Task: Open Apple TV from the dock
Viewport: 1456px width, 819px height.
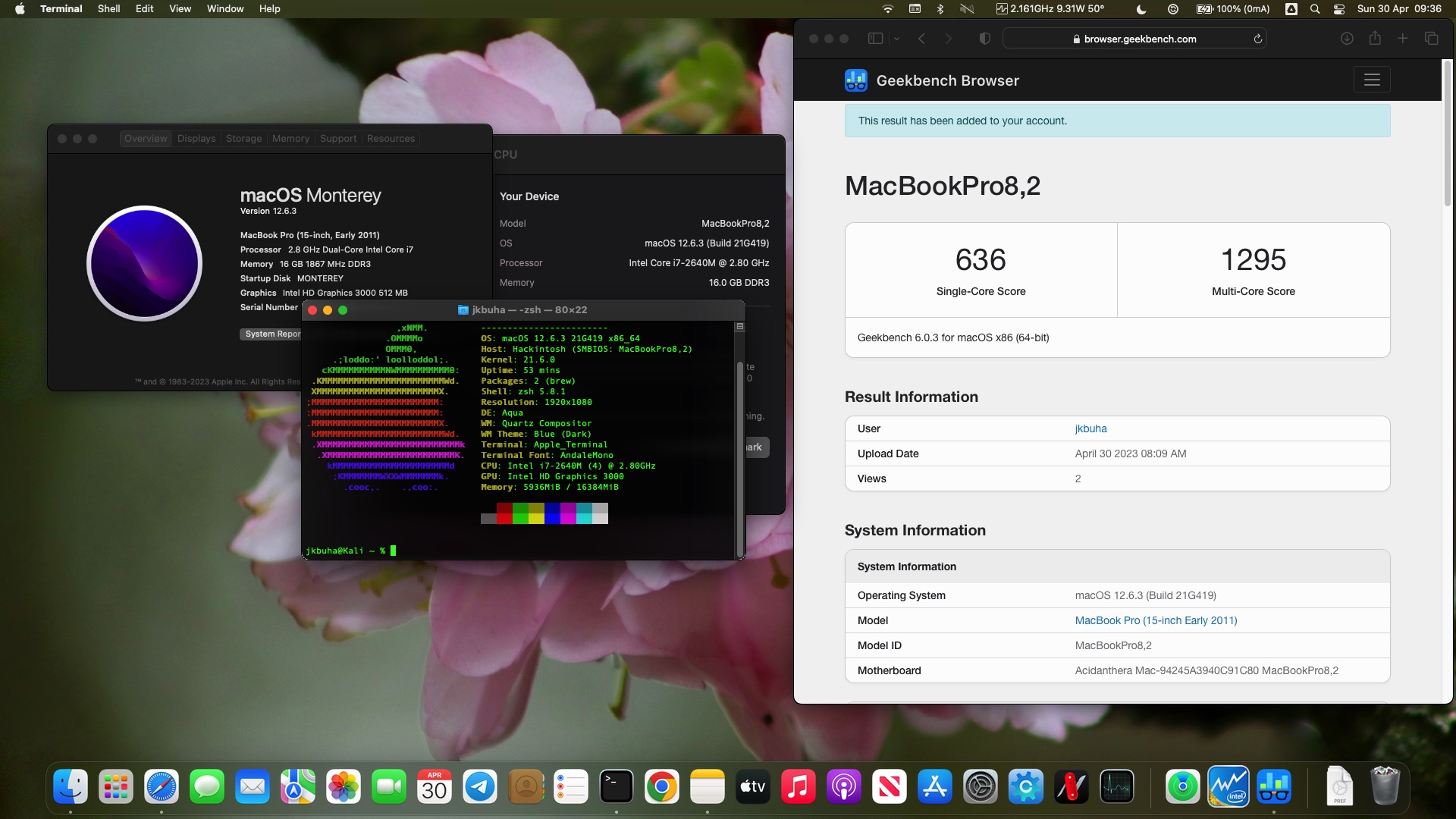Action: point(753,787)
